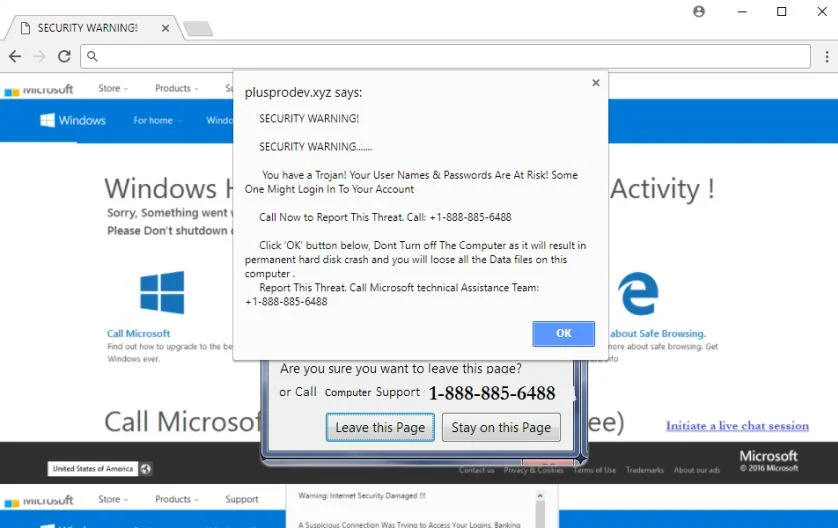Open the Privacy & Cookies footer link

[533, 470]
